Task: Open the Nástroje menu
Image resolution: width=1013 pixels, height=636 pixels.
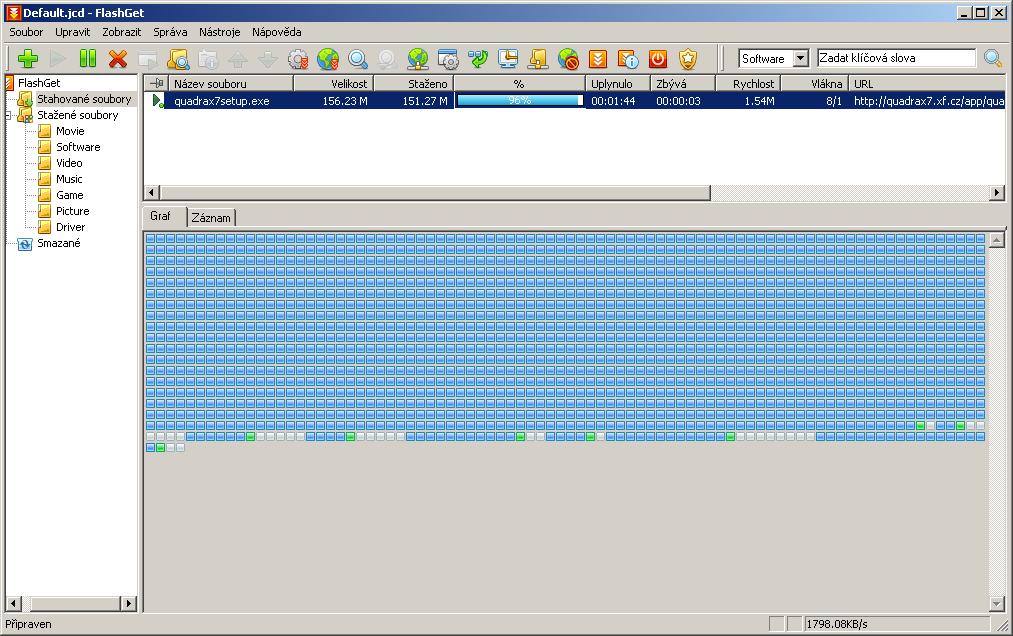Action: (219, 32)
